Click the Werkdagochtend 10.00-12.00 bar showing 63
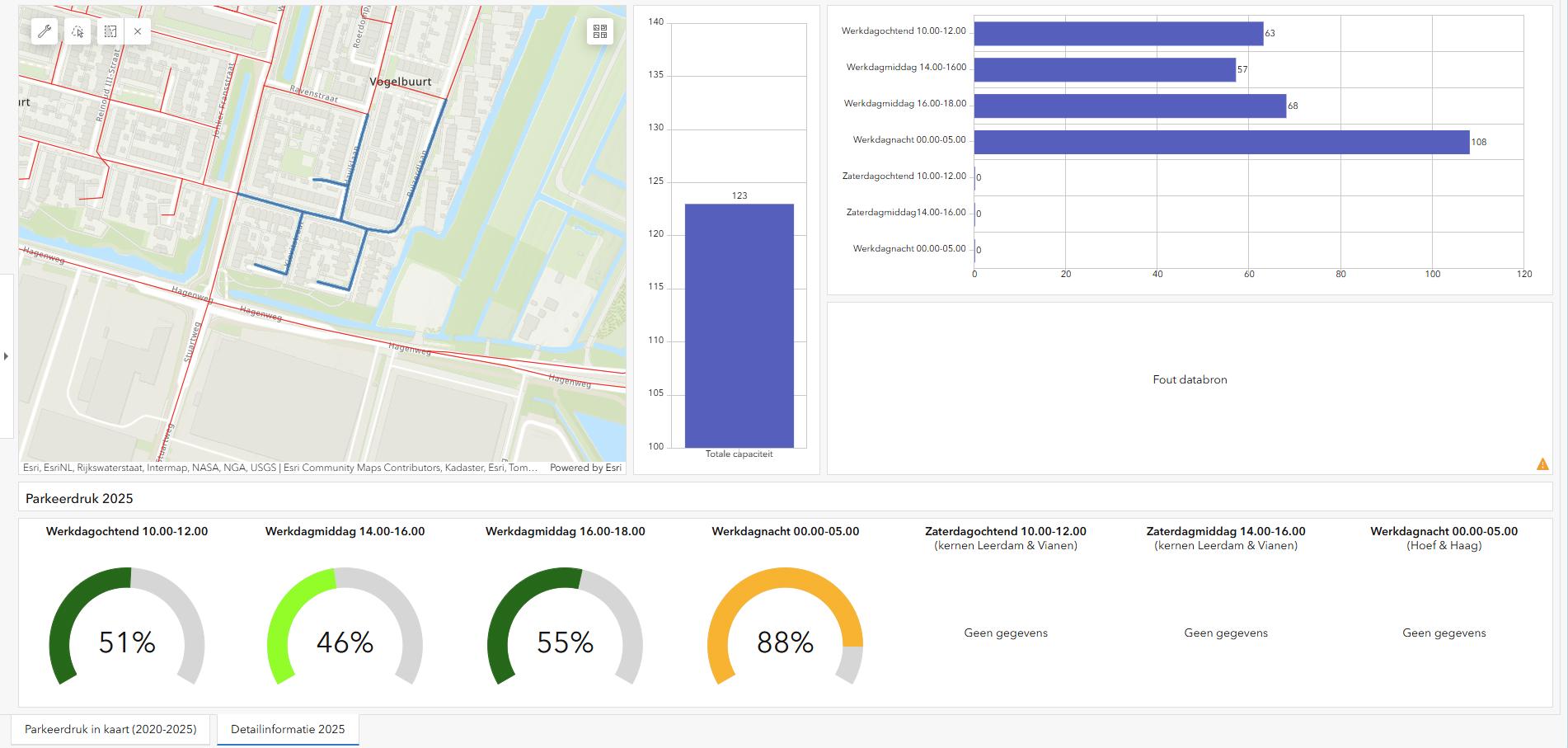 1118,33
